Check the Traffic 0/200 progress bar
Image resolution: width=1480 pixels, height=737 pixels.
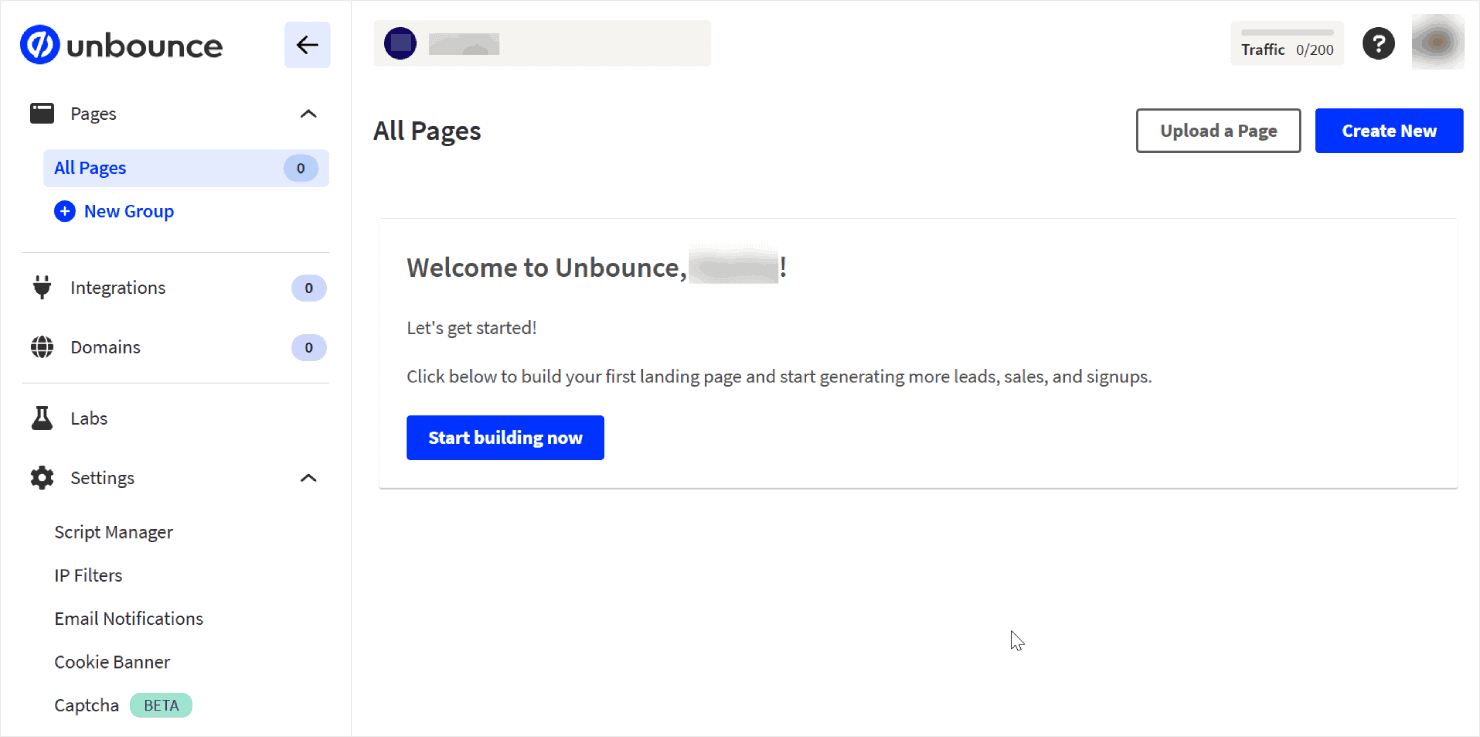tap(1287, 30)
